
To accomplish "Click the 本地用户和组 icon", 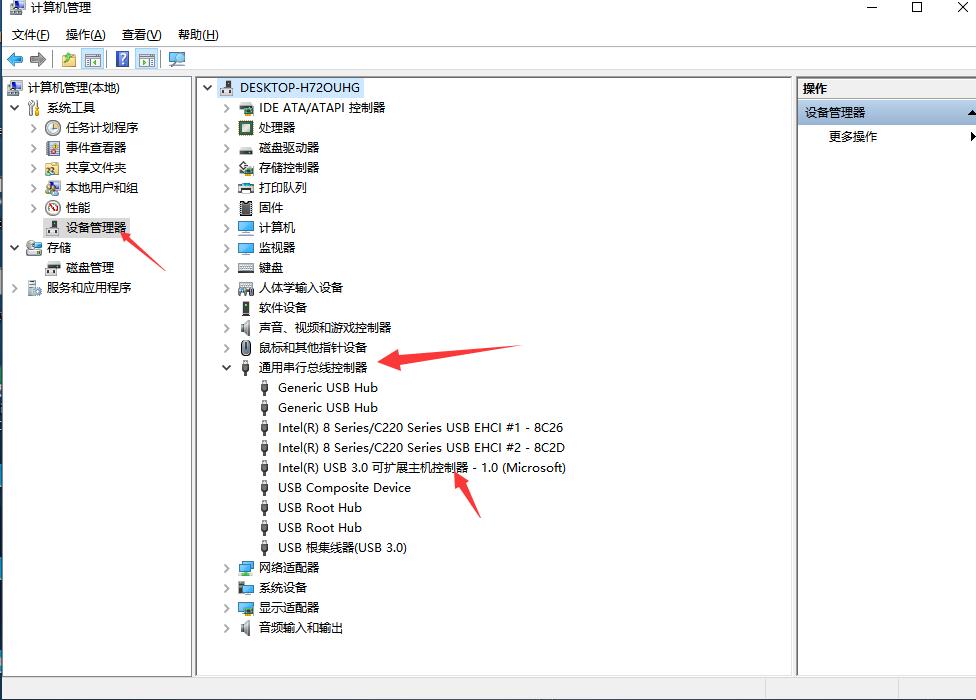I will coord(53,188).
